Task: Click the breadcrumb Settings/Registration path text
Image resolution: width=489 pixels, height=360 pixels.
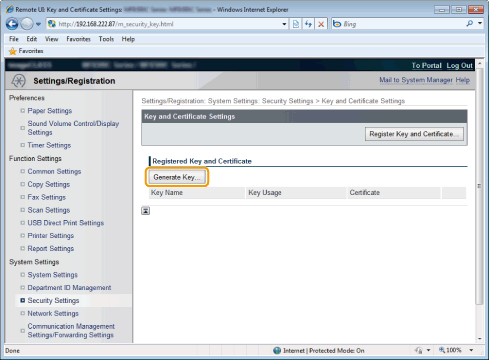Action: pos(273,101)
